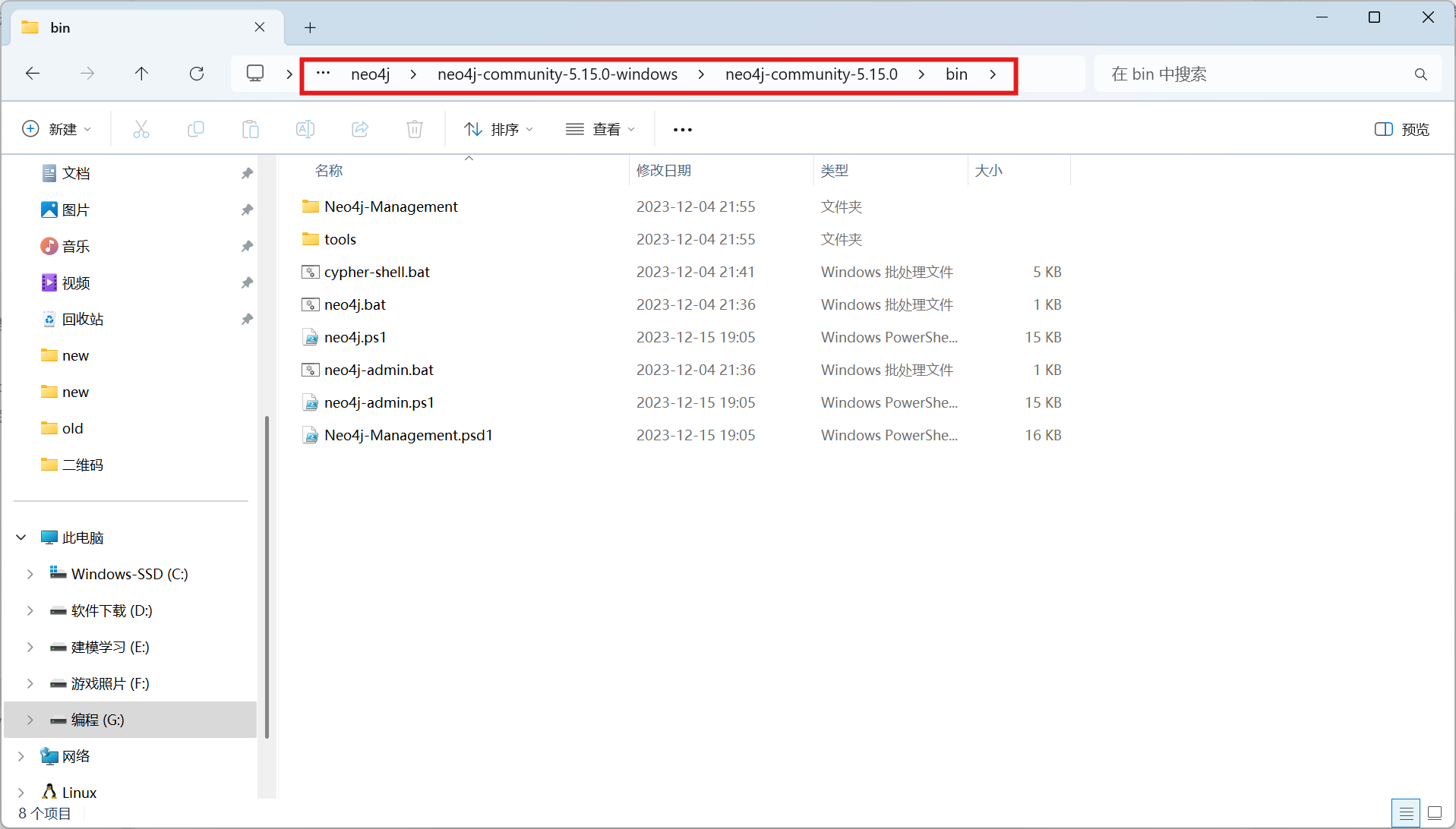Viewport: 1456px width, 829px height.
Task: Open the 排序 sort dropdown
Action: [x=498, y=129]
